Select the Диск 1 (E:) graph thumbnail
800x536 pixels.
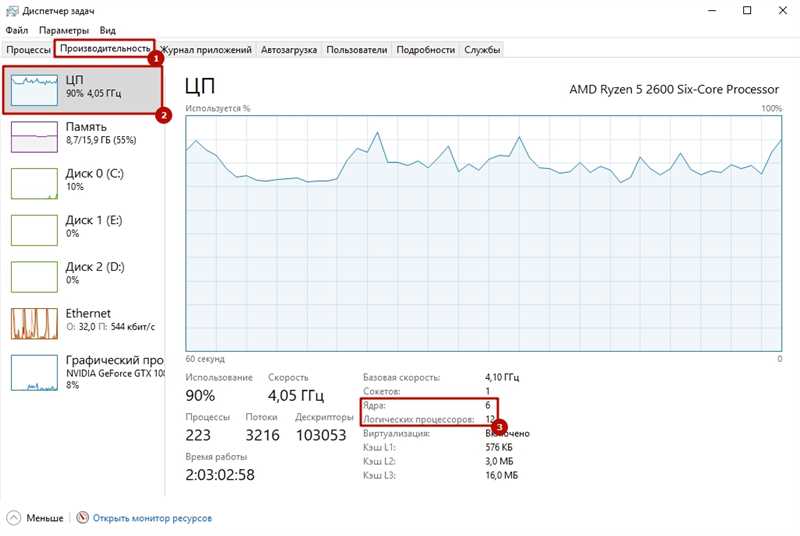pyautogui.click(x=34, y=231)
